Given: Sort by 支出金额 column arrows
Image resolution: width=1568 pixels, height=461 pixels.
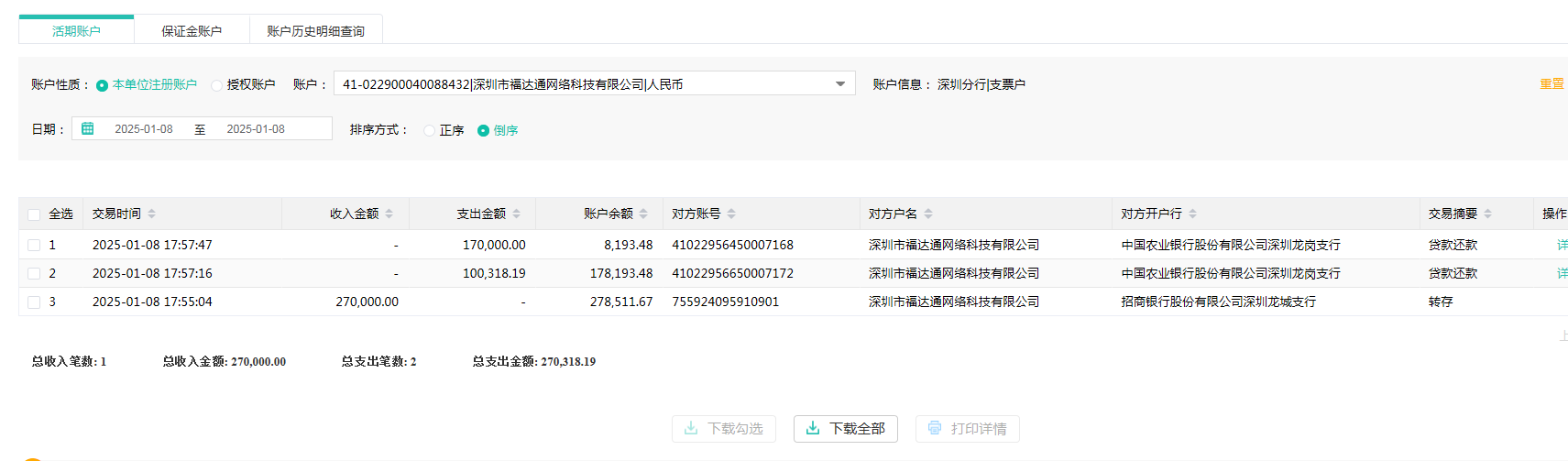Looking at the screenshot, I should (517, 214).
